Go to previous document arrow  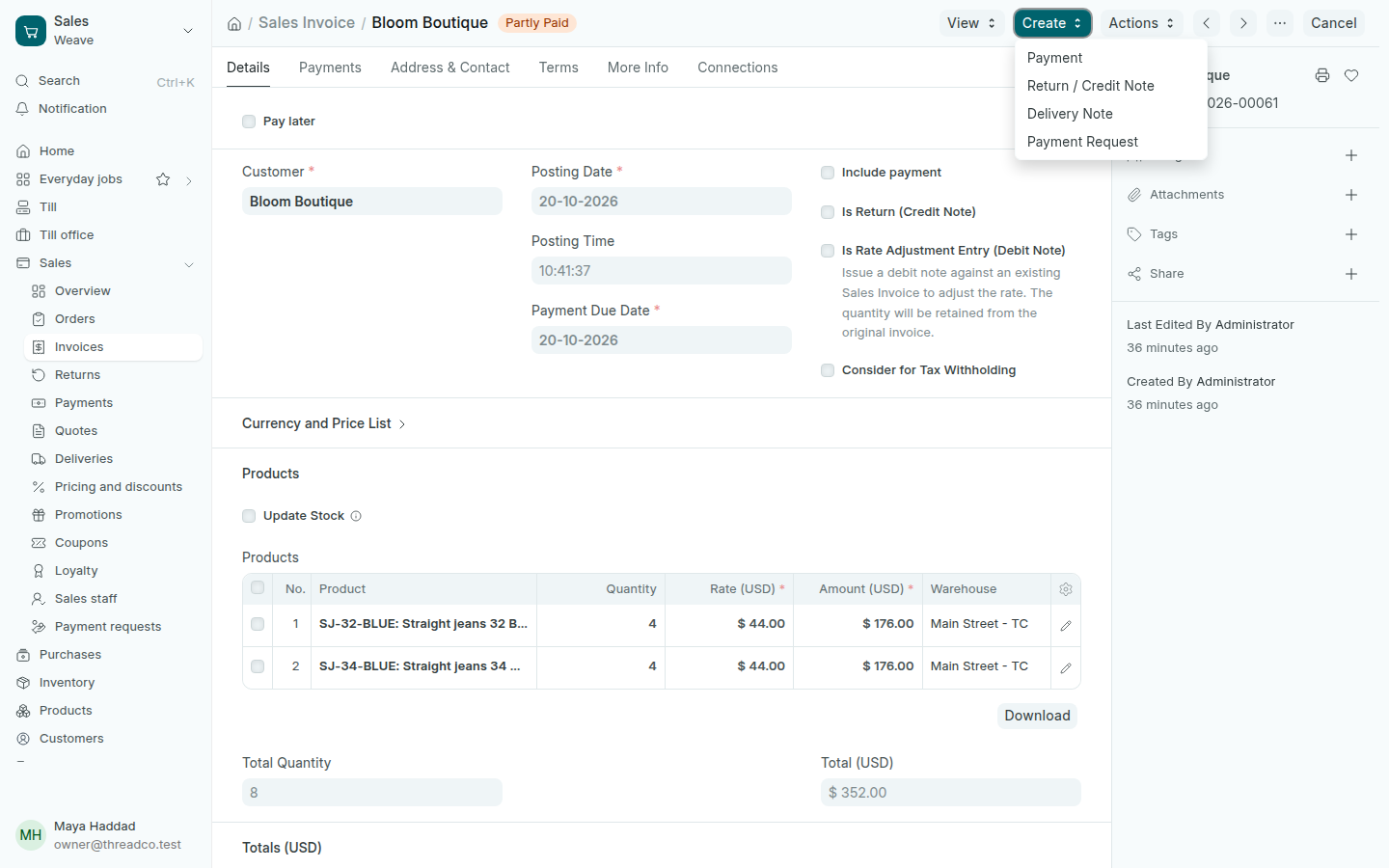pyautogui.click(x=1207, y=23)
